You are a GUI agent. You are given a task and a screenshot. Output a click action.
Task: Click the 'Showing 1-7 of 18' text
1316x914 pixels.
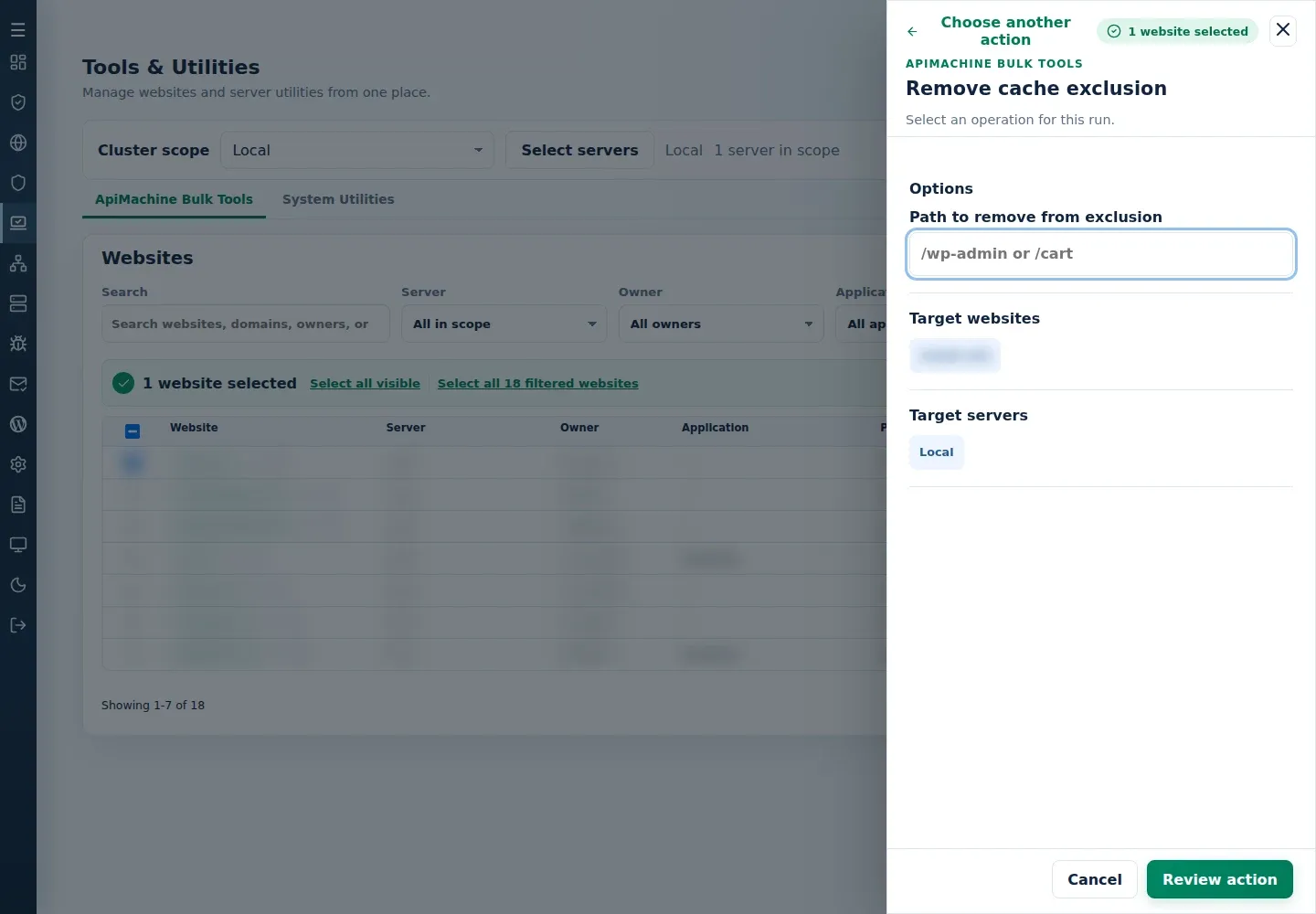tap(153, 706)
